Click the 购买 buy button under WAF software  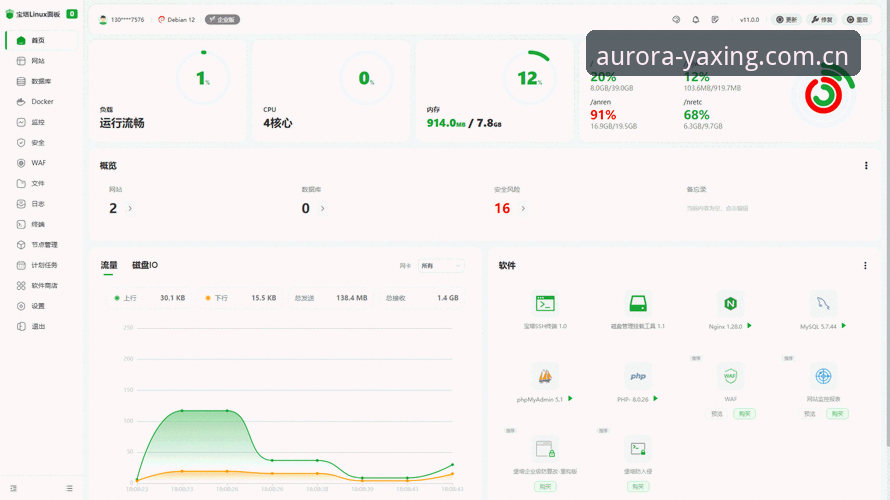(744, 414)
